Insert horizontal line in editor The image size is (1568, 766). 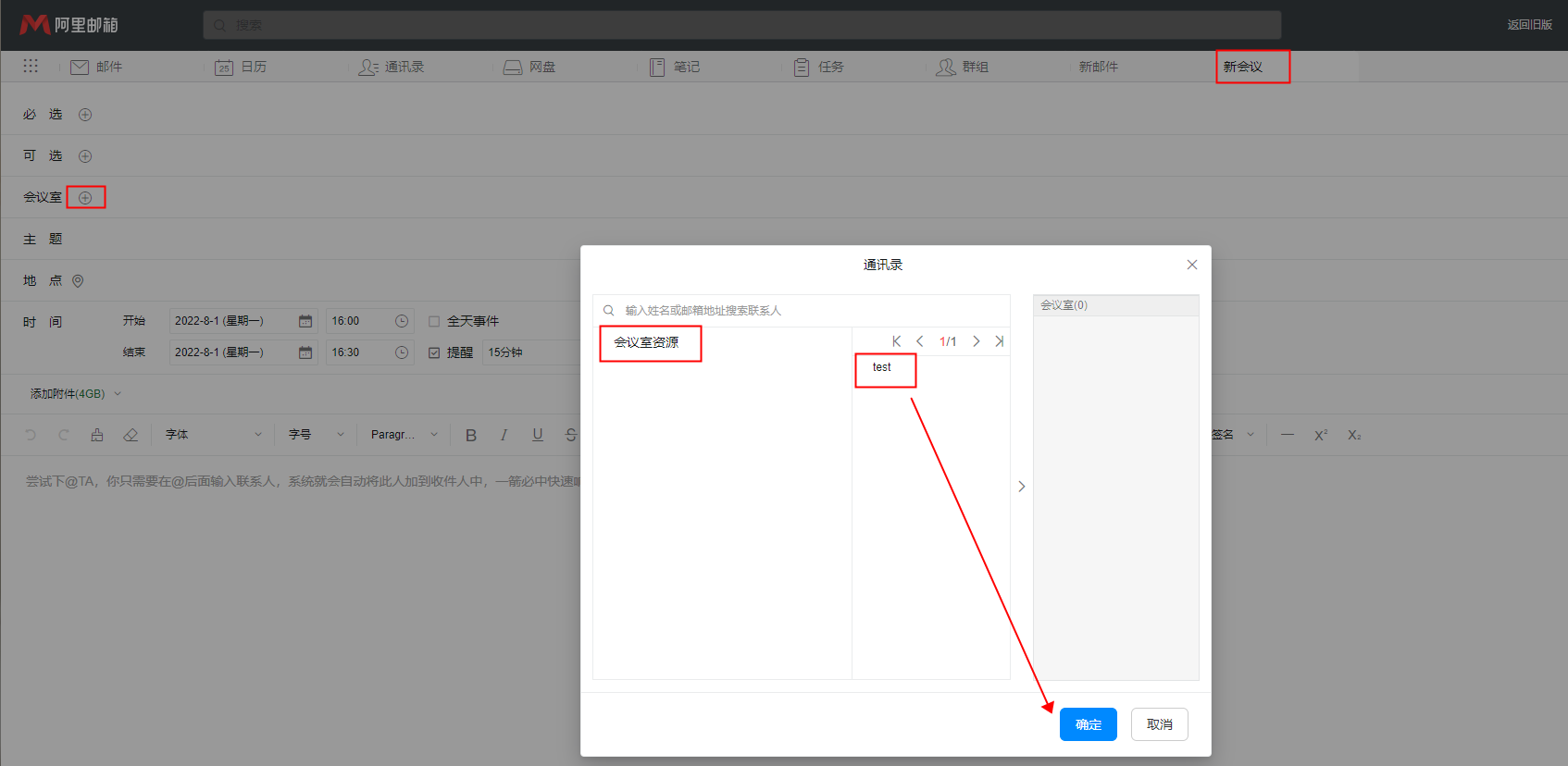[1288, 435]
